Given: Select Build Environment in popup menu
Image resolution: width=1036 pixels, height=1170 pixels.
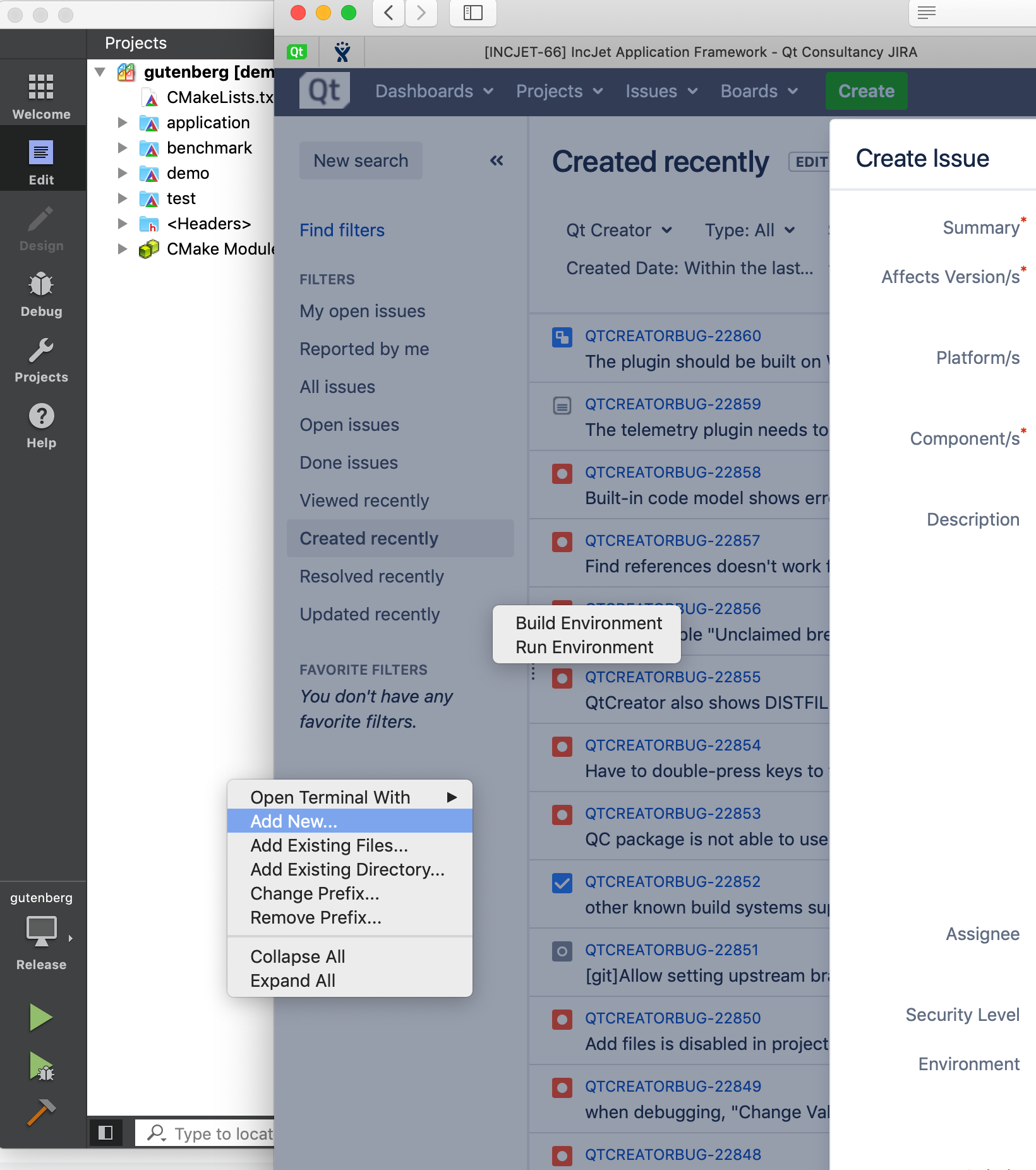Looking at the screenshot, I should pyautogui.click(x=588, y=623).
